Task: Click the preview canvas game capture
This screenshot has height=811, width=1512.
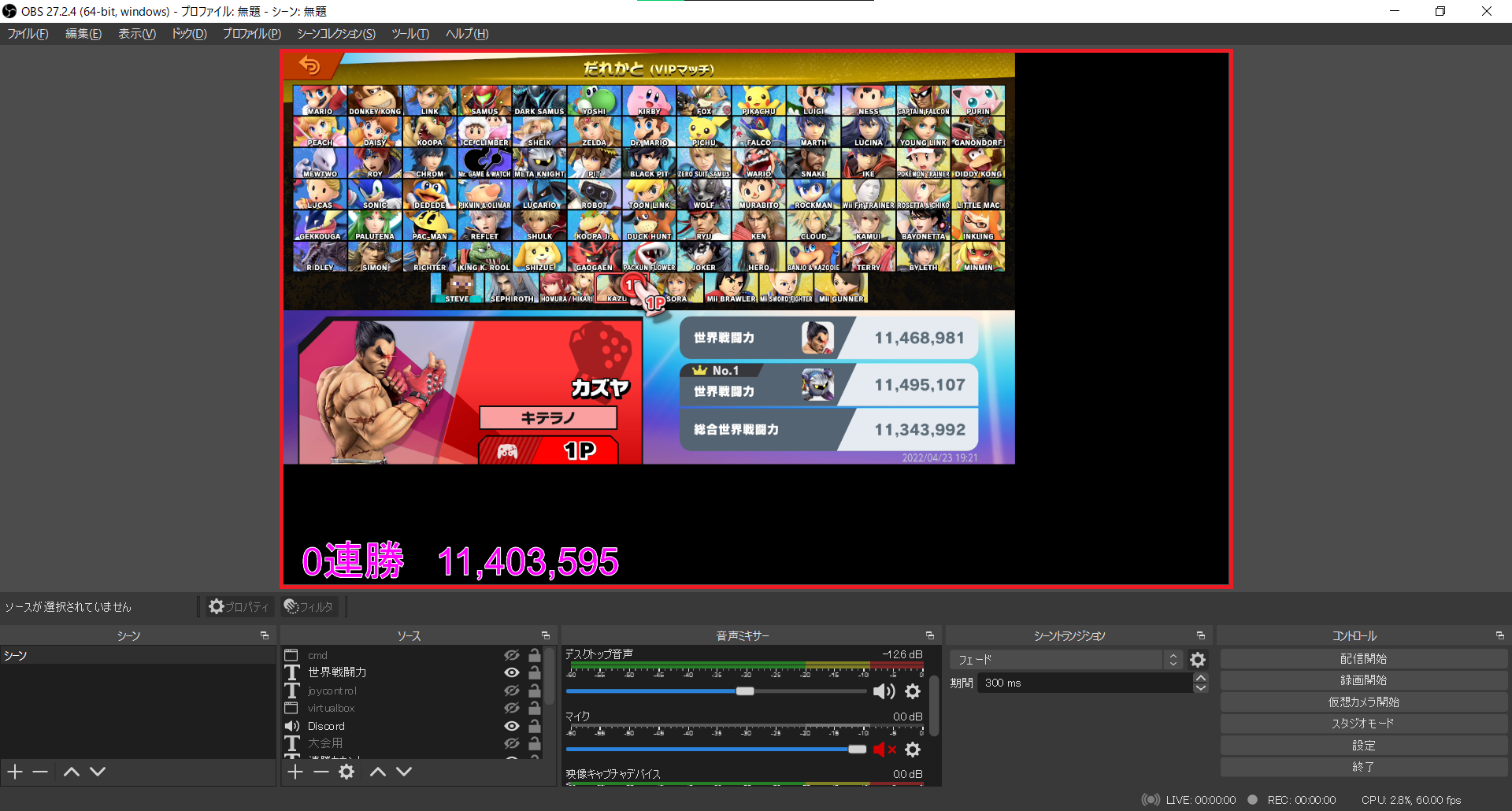Action: (649, 258)
